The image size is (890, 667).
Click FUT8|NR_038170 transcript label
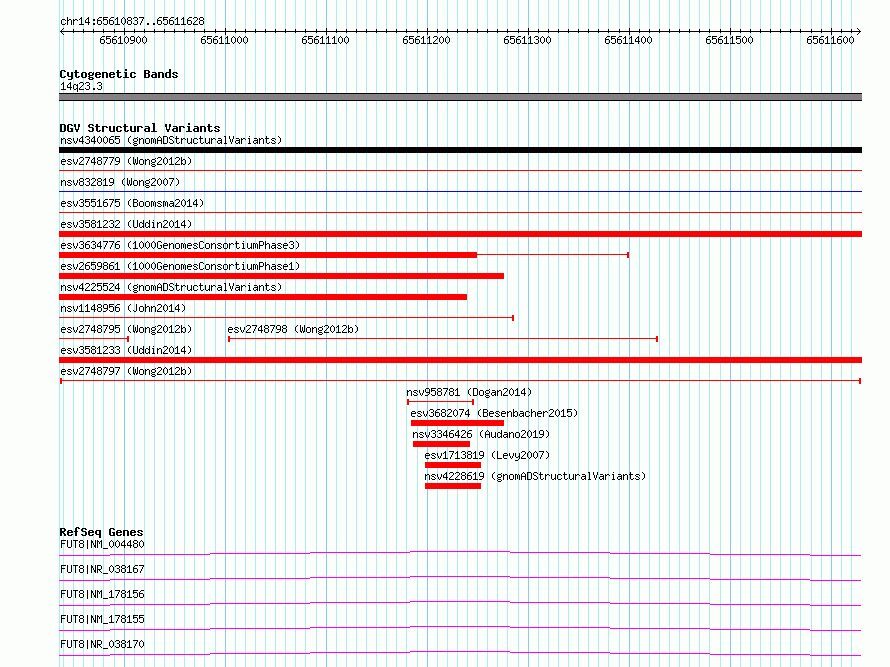coord(102,644)
